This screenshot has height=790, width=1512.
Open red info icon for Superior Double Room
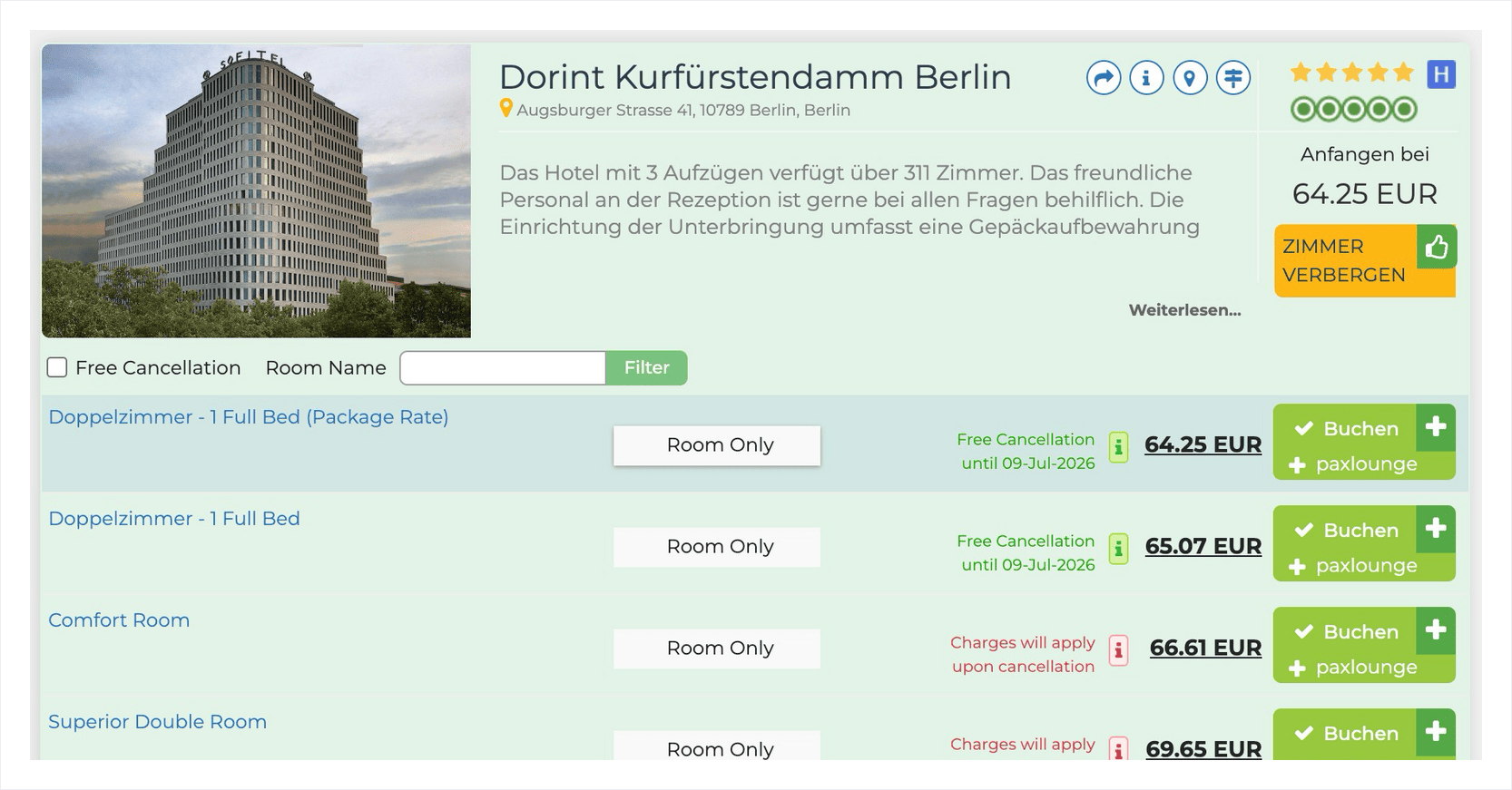point(1119,749)
